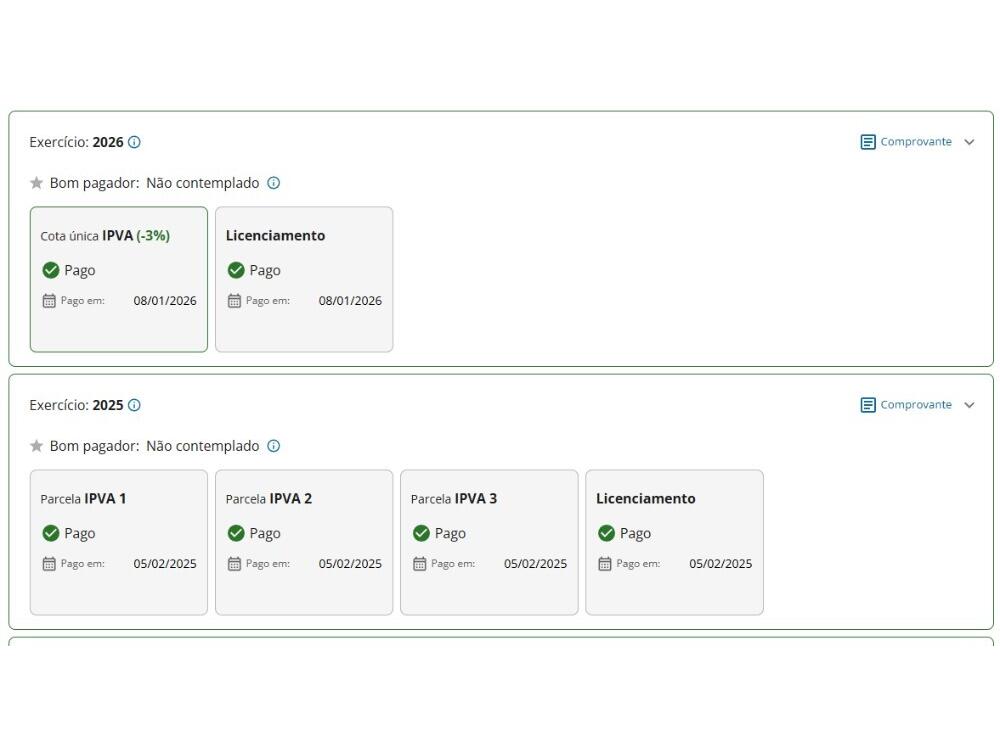This screenshot has height=750, width=1000.
Task: Expand the 2025 Comprovante chevron
Action: (969, 405)
